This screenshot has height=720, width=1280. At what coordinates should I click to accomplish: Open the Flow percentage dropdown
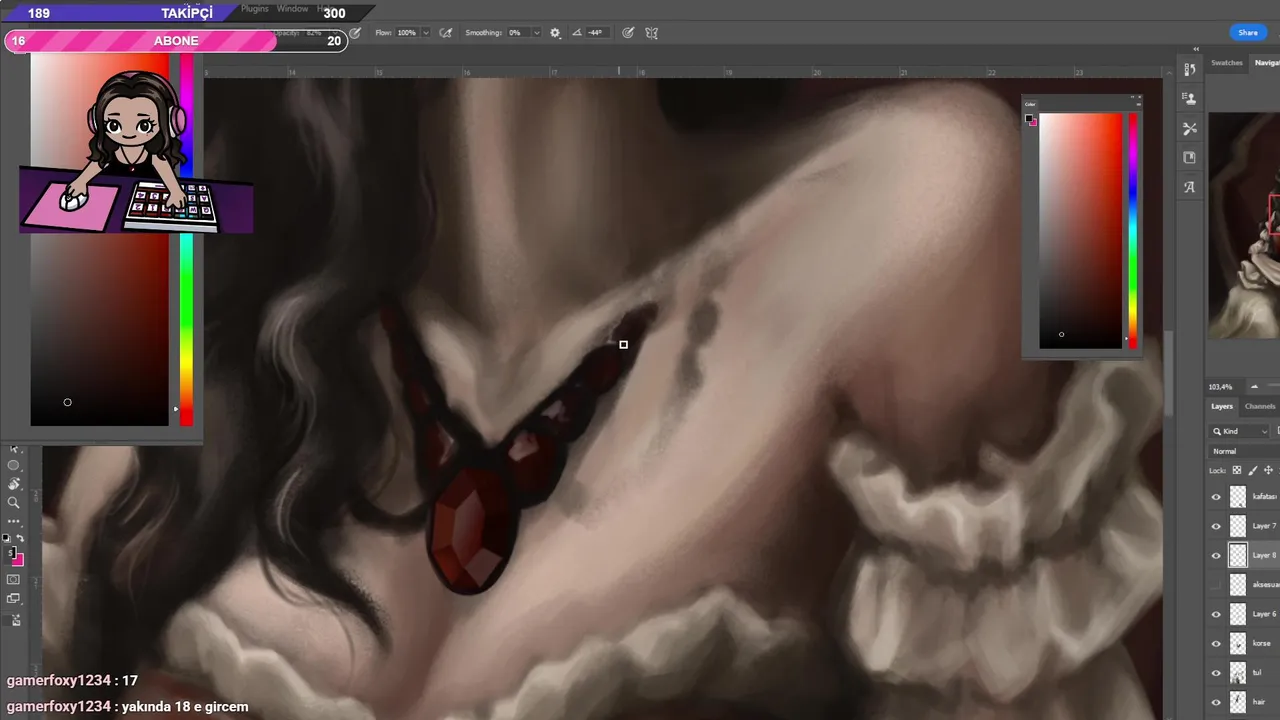tap(426, 33)
